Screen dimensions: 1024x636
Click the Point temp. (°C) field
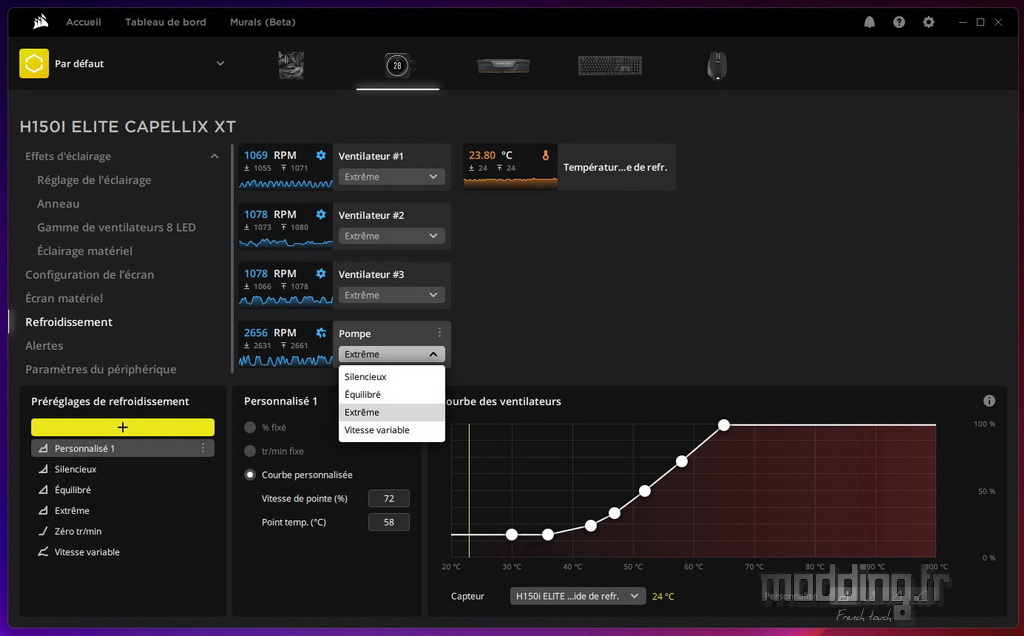click(x=389, y=522)
